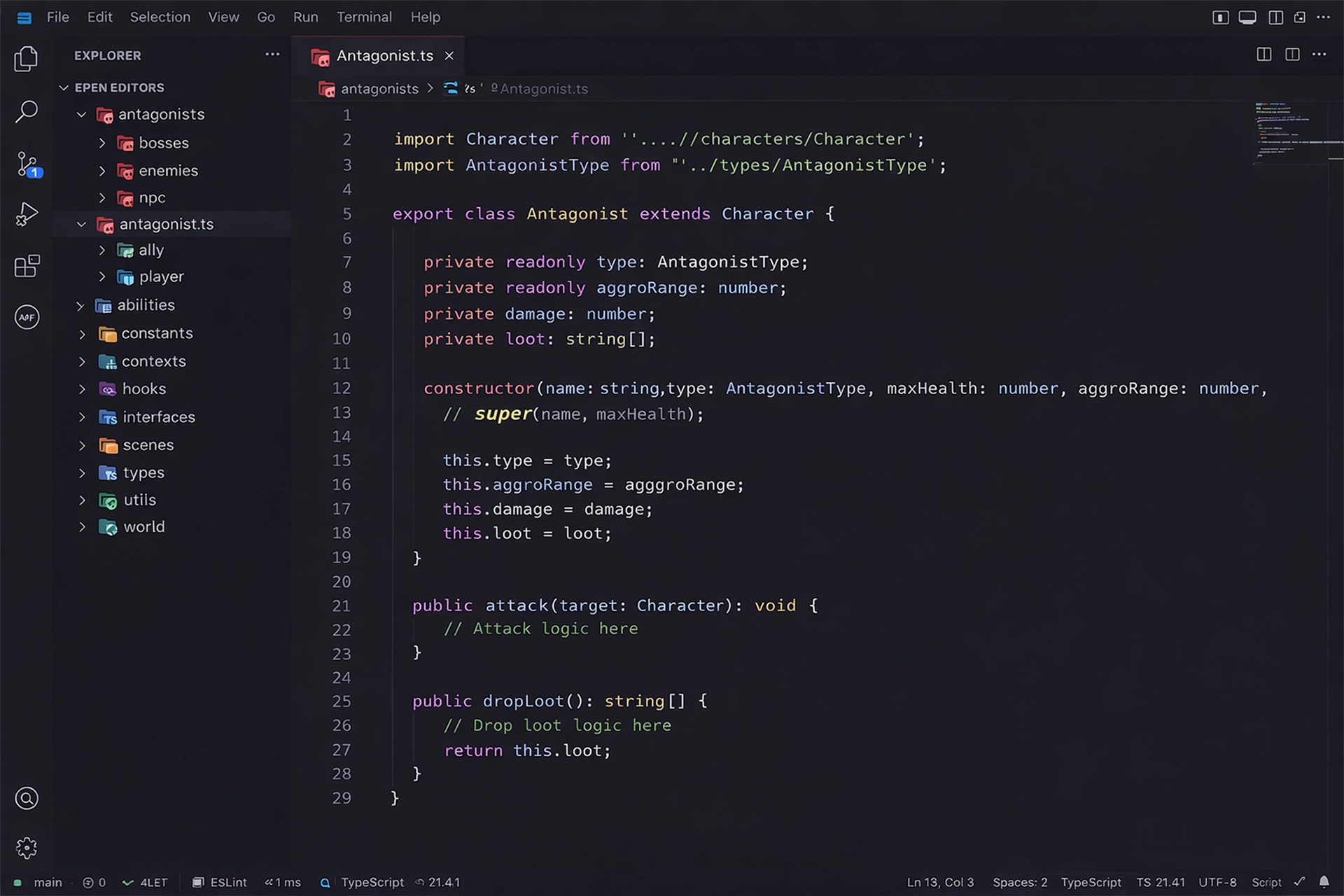Collapse the antagonists folder

(81, 115)
